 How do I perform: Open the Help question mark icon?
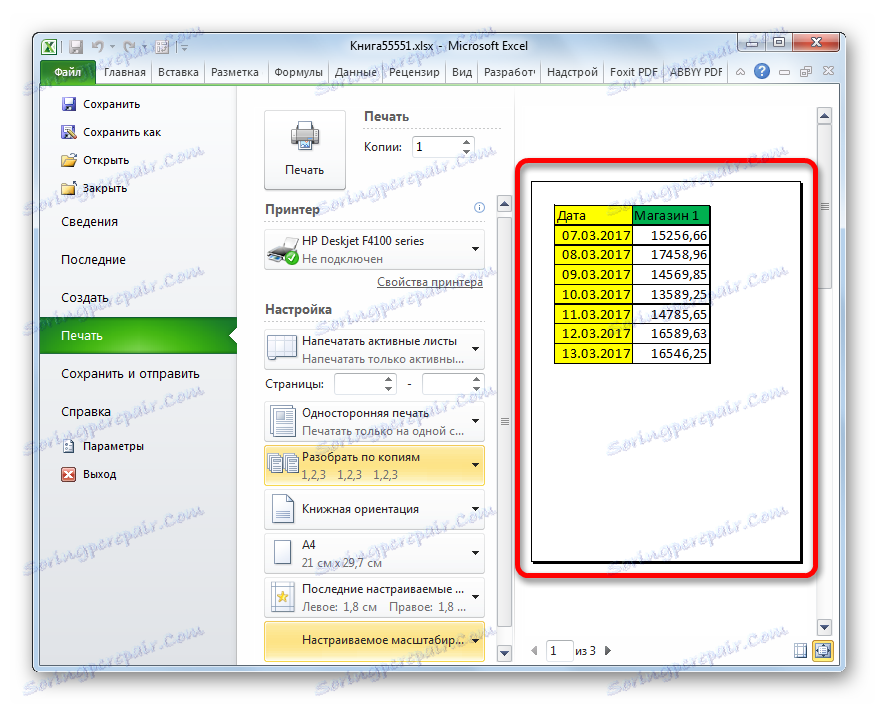pyautogui.click(x=761, y=72)
